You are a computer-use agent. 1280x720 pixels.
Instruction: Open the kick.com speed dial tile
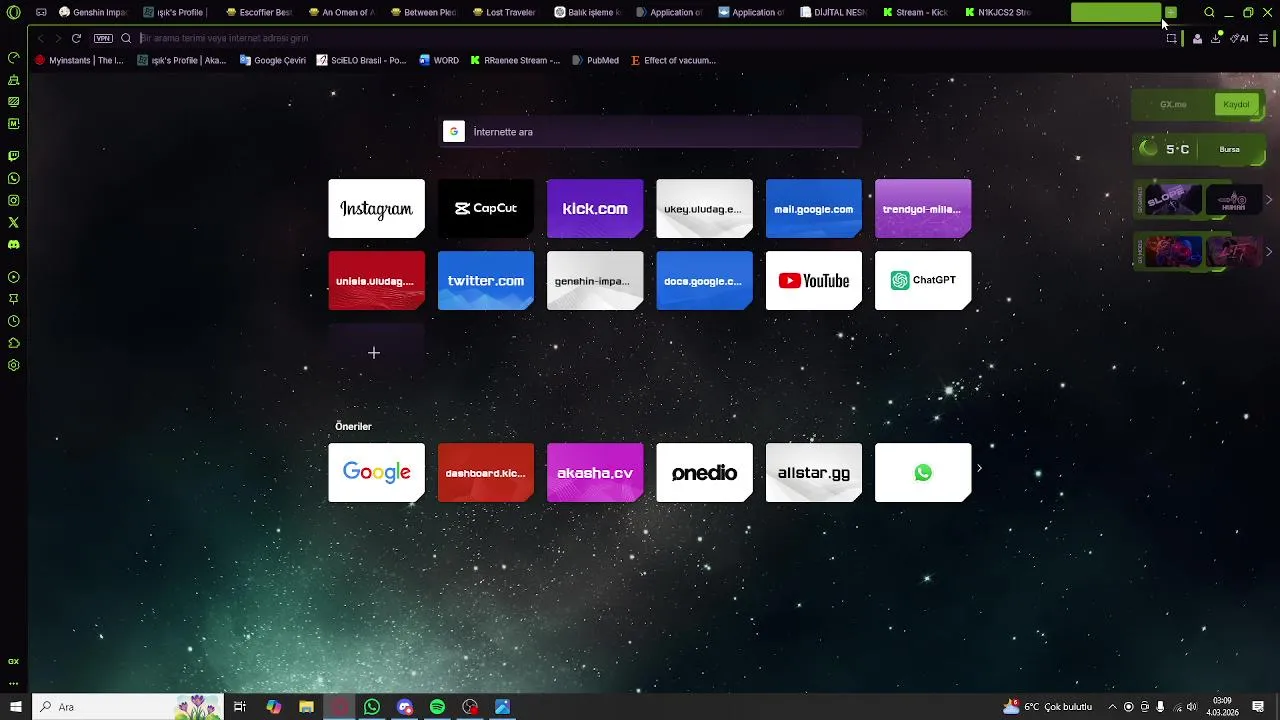[x=595, y=209]
